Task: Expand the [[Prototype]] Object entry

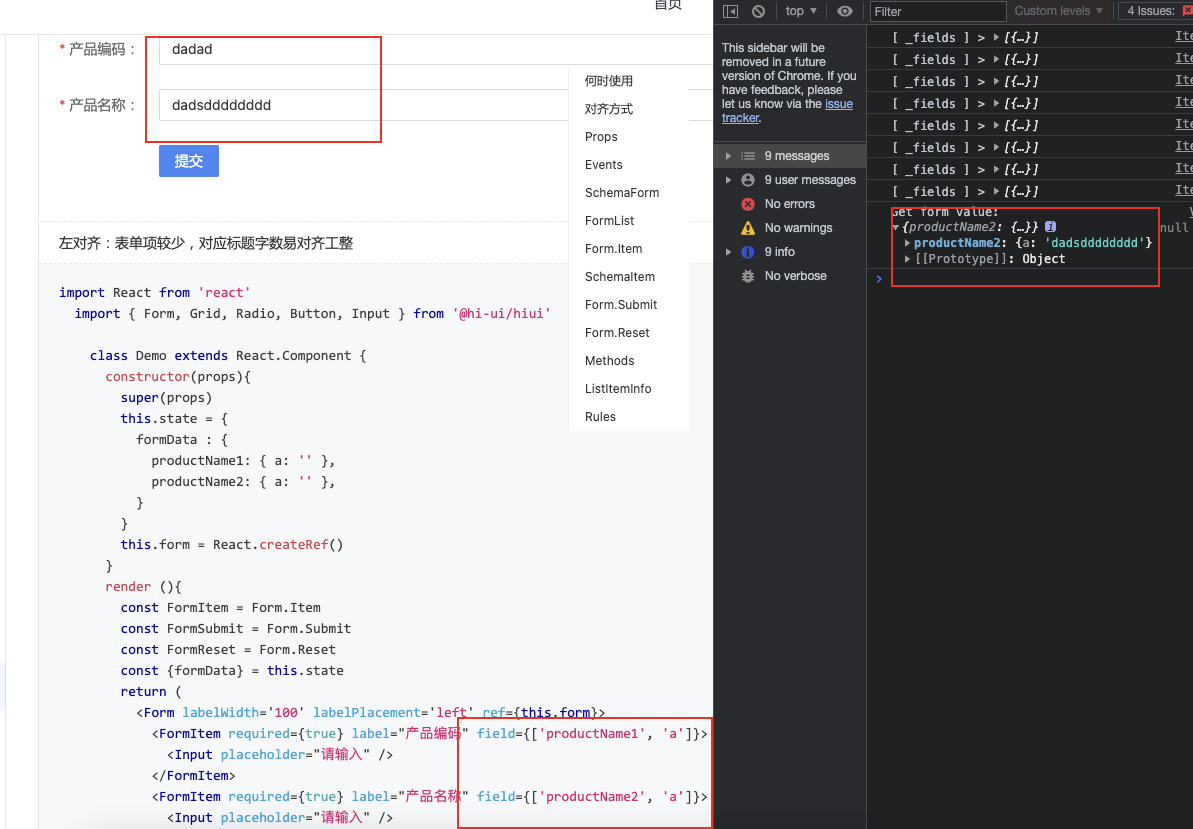Action: (907, 258)
